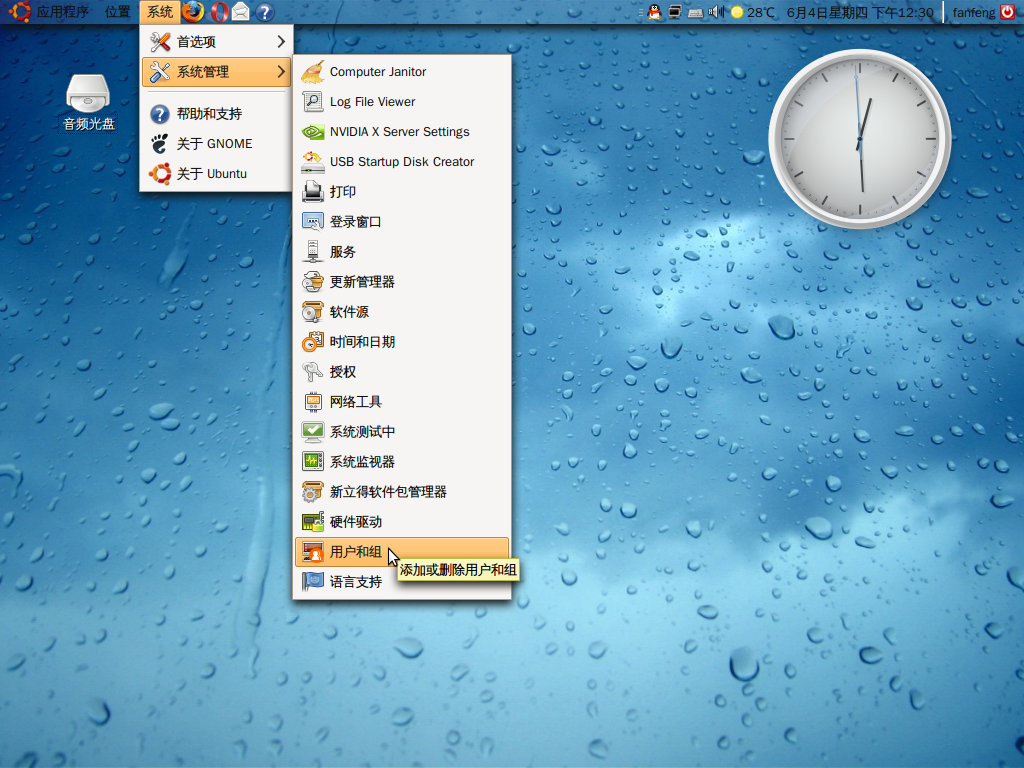The width and height of the screenshot is (1024, 768).
Task: Click the clock icon next to 时间和日期
Action: [313, 342]
